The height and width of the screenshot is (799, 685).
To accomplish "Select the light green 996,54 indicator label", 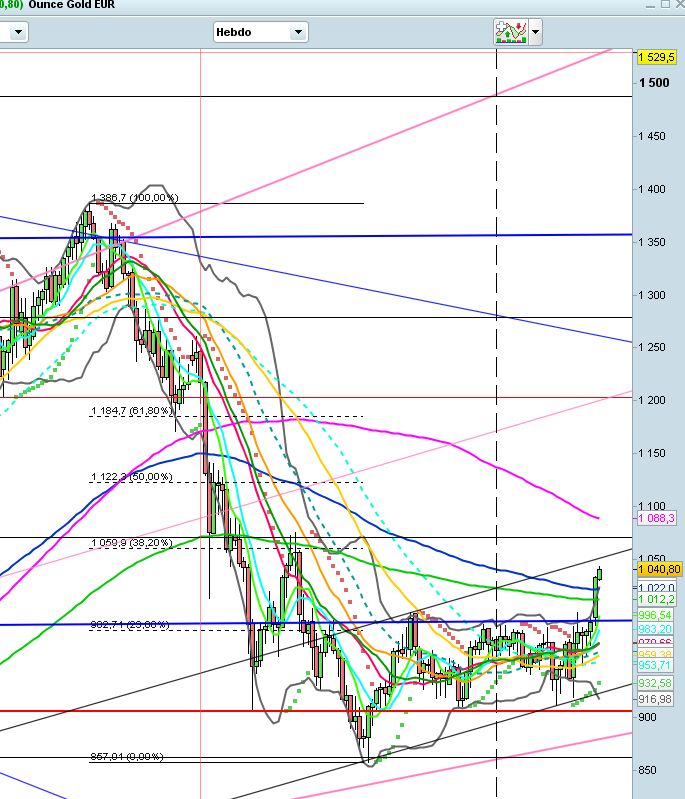I will pos(655,615).
